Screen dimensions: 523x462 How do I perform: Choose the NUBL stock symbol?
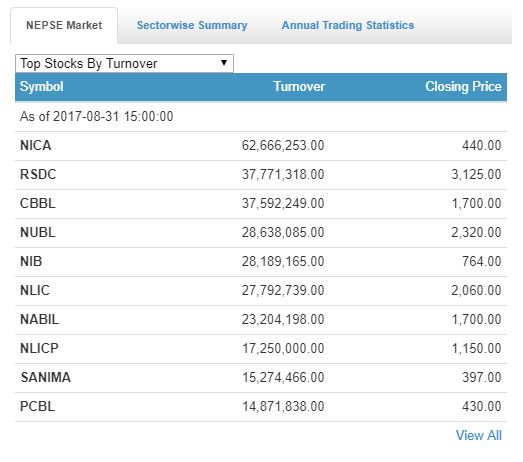pos(38,233)
